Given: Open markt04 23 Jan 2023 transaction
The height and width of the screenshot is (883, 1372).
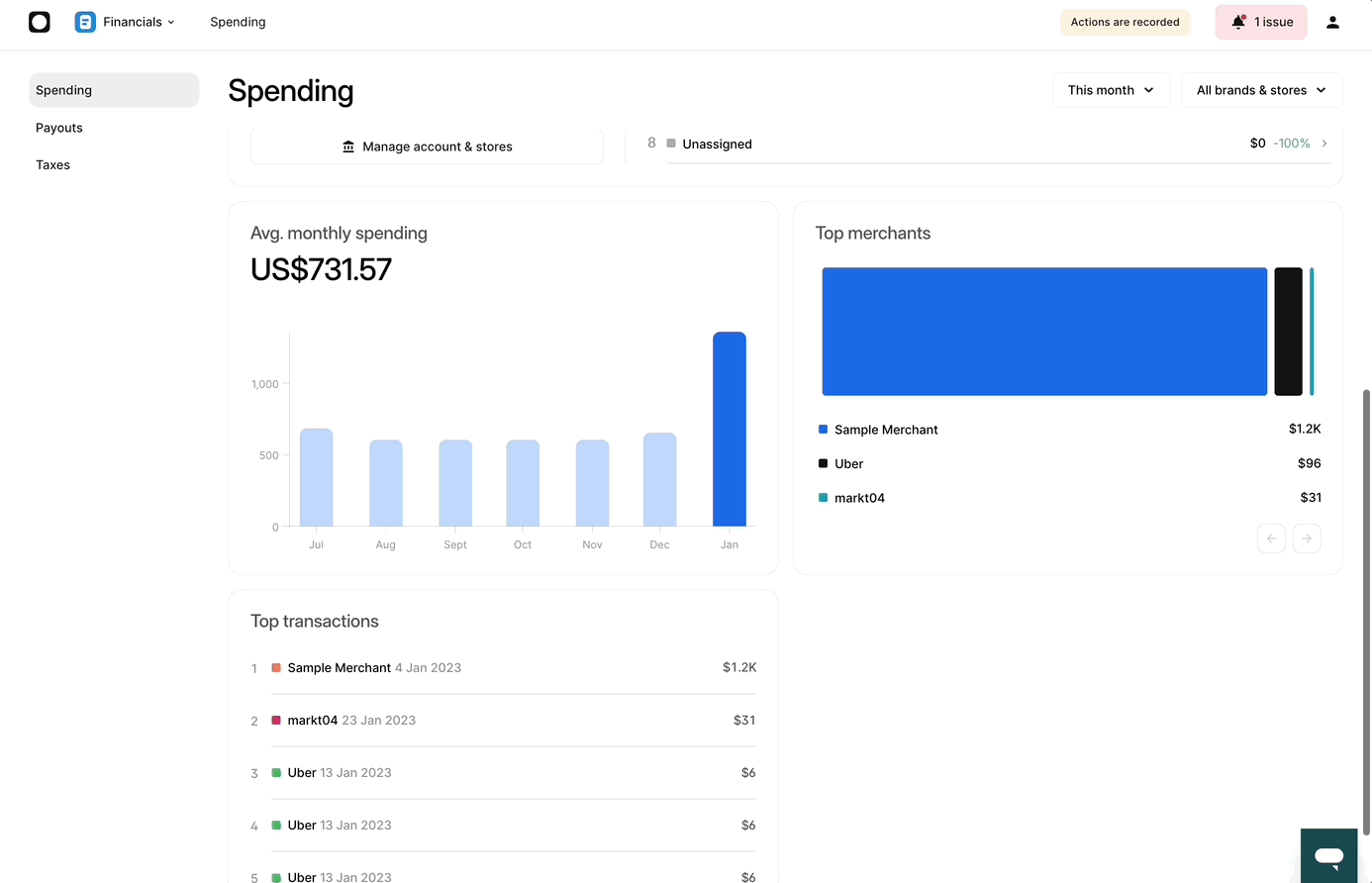Looking at the screenshot, I should coord(503,721).
